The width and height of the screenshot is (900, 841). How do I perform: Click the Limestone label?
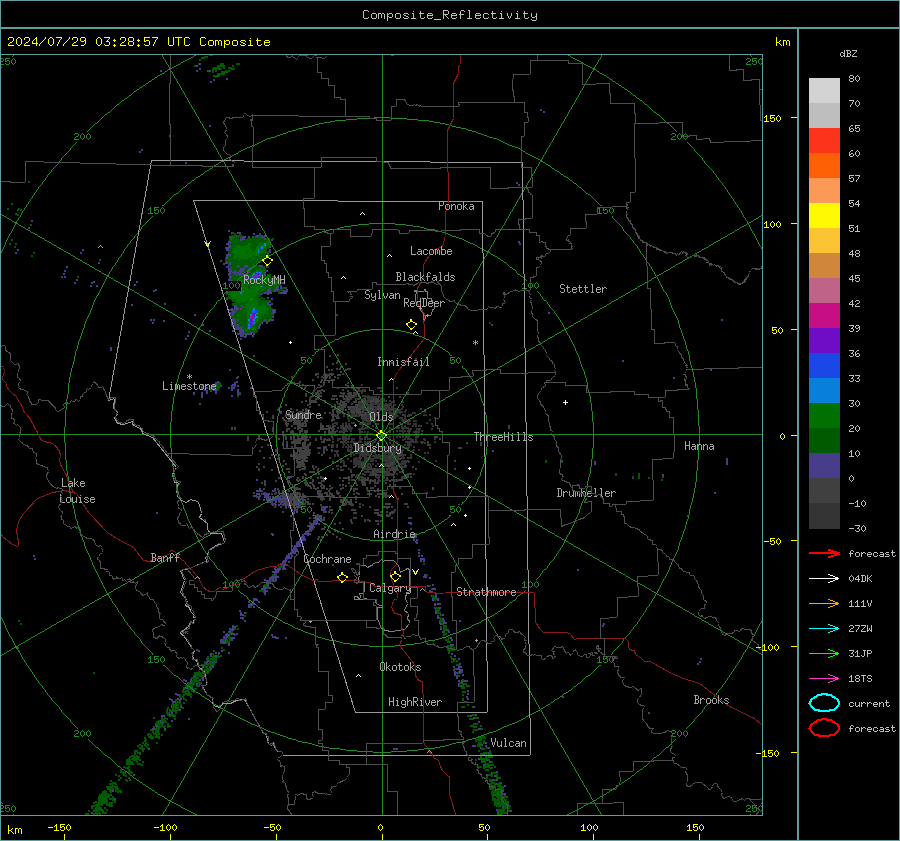(189, 386)
